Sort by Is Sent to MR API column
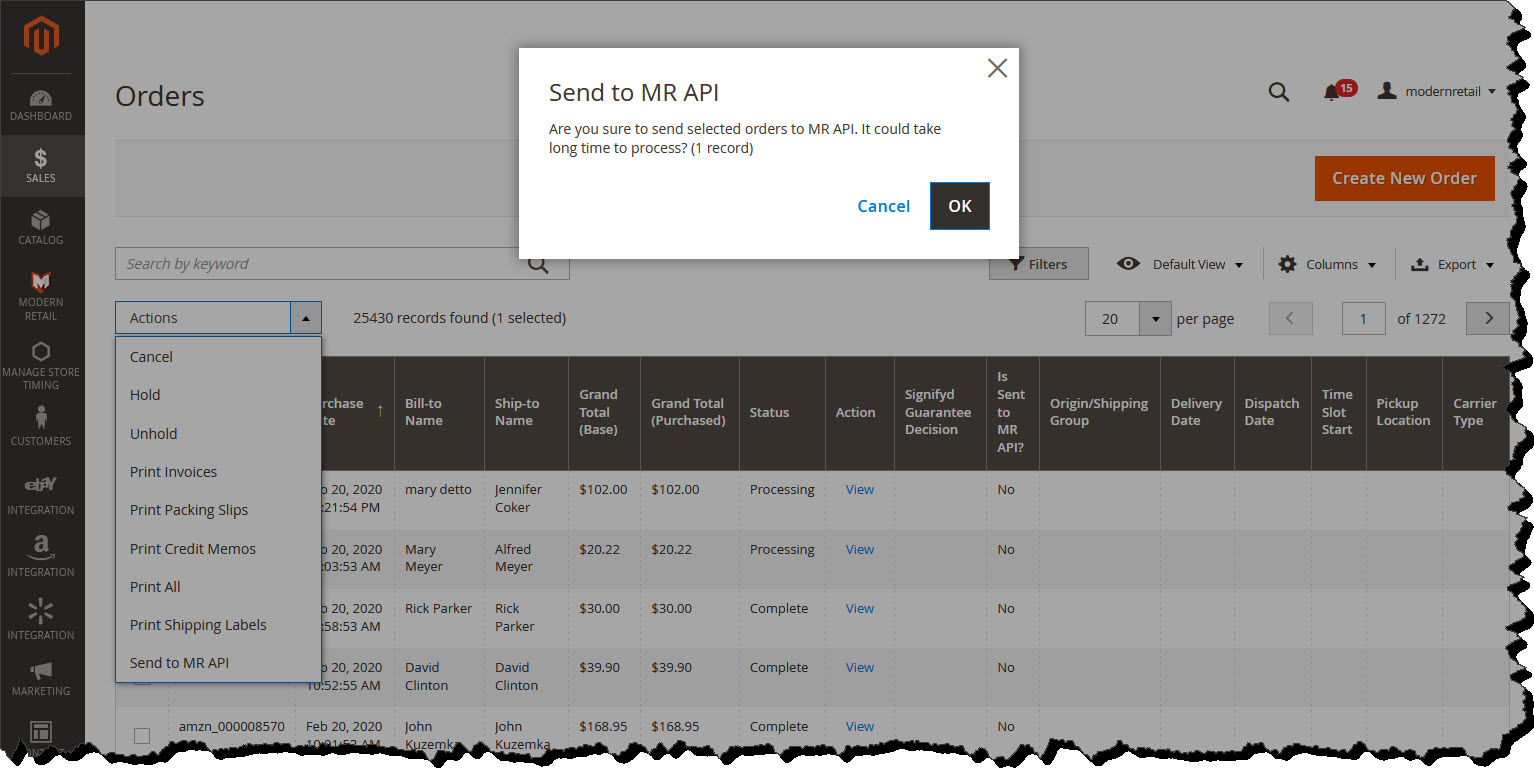 point(1012,412)
